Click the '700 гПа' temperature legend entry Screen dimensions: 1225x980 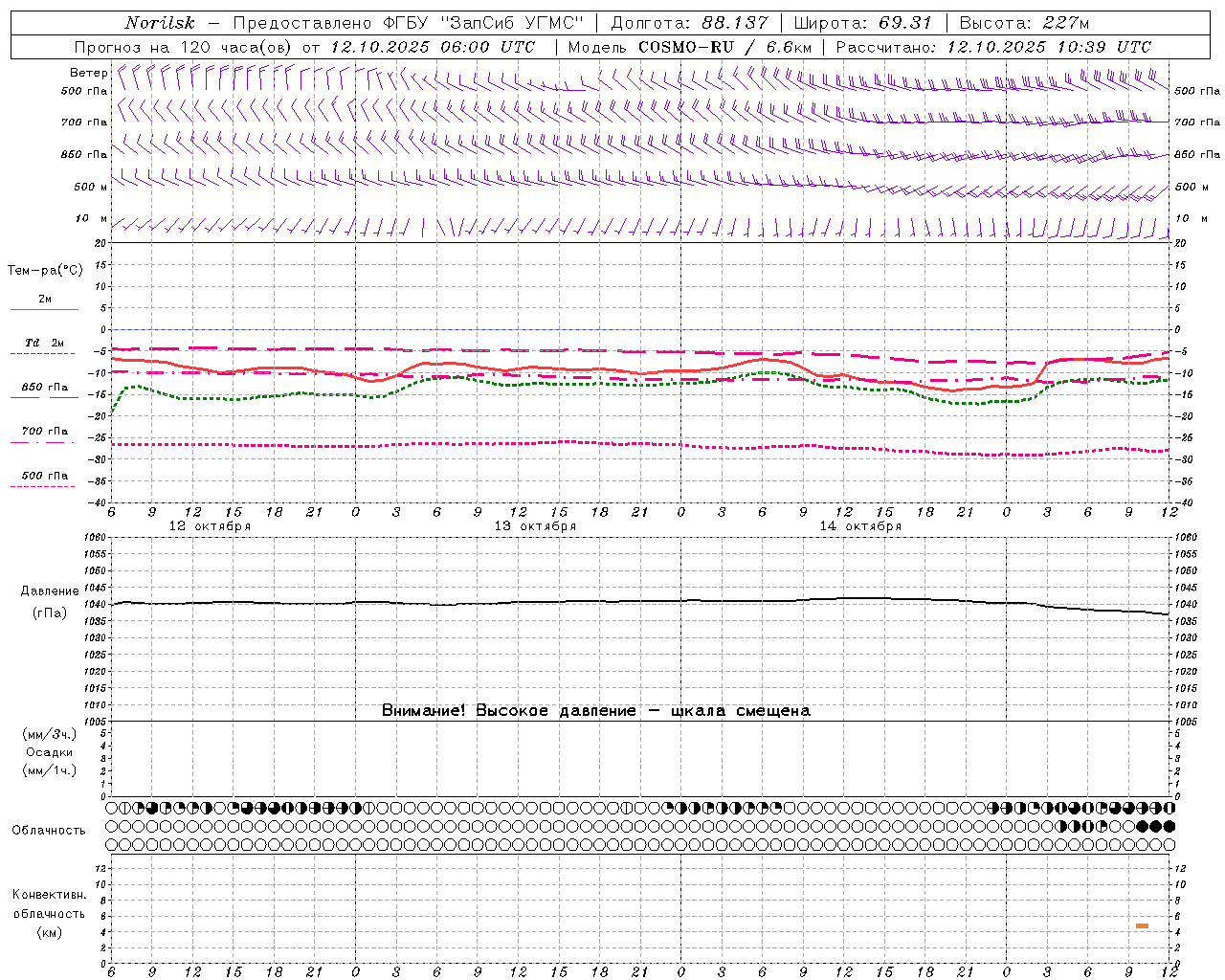44,431
